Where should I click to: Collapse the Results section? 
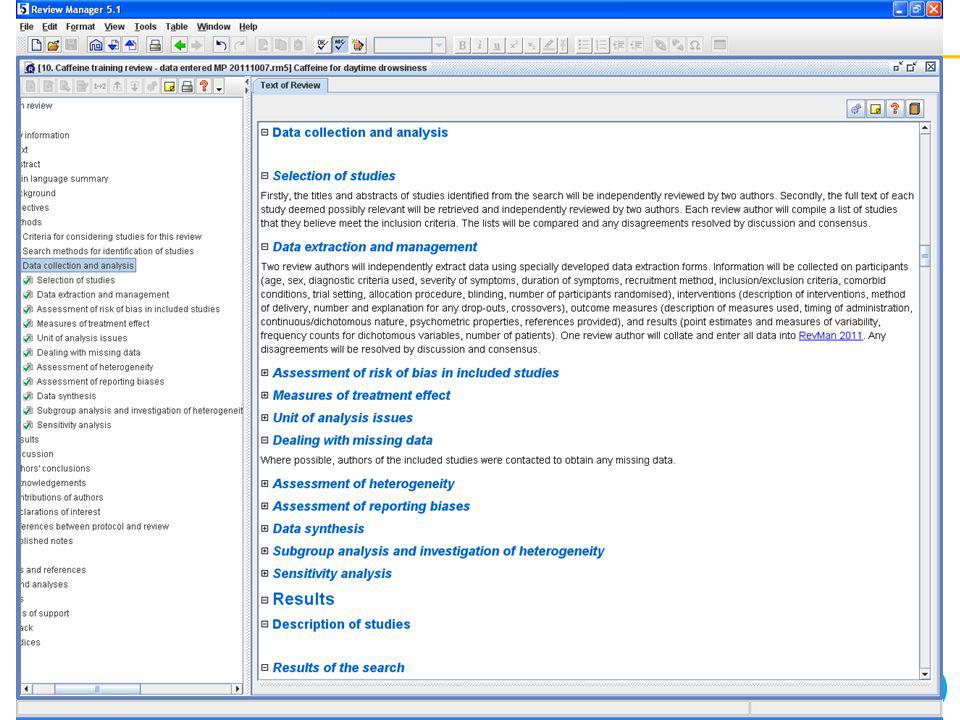[264, 599]
